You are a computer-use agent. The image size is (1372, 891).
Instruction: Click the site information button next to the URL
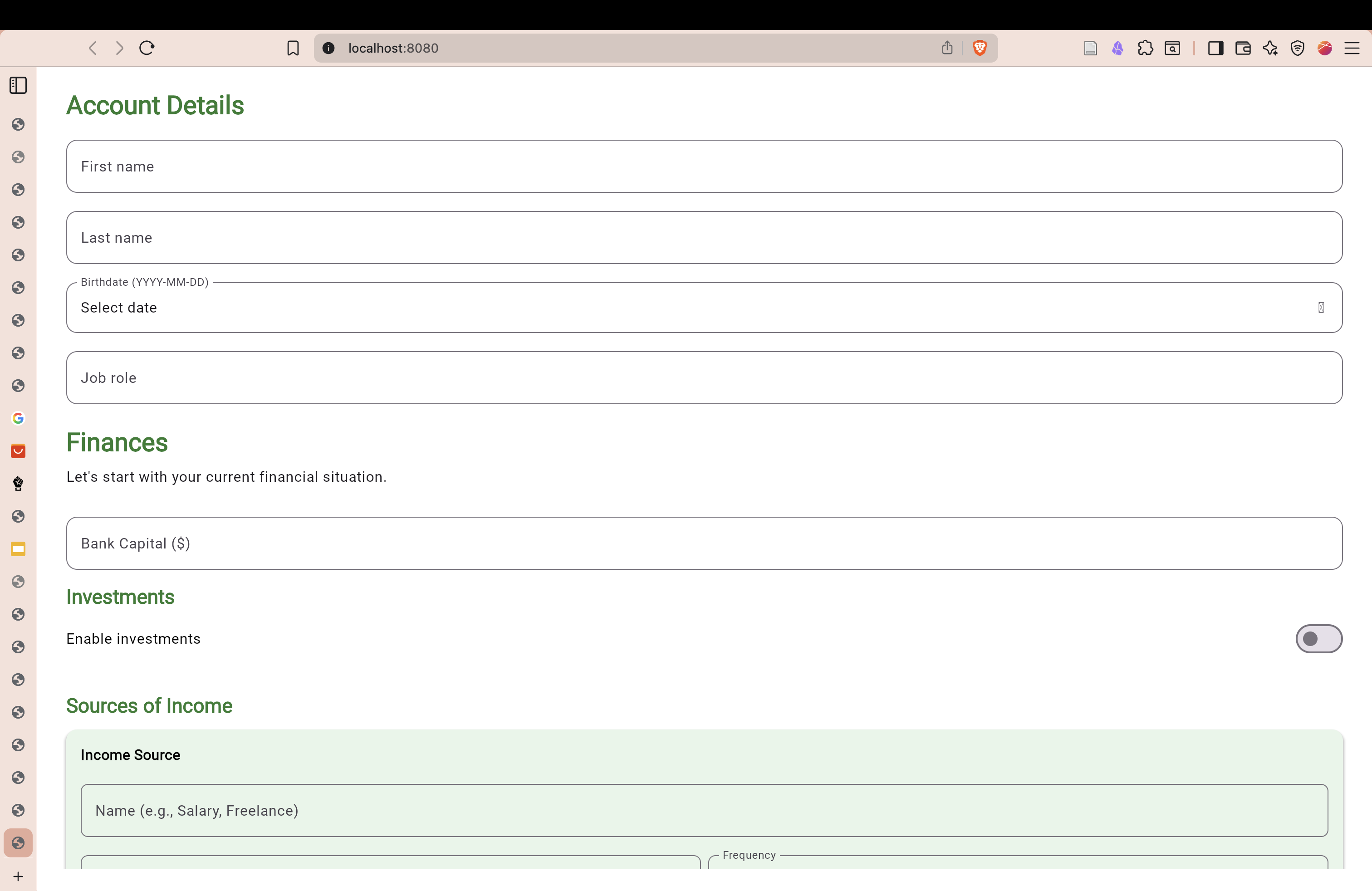(328, 48)
